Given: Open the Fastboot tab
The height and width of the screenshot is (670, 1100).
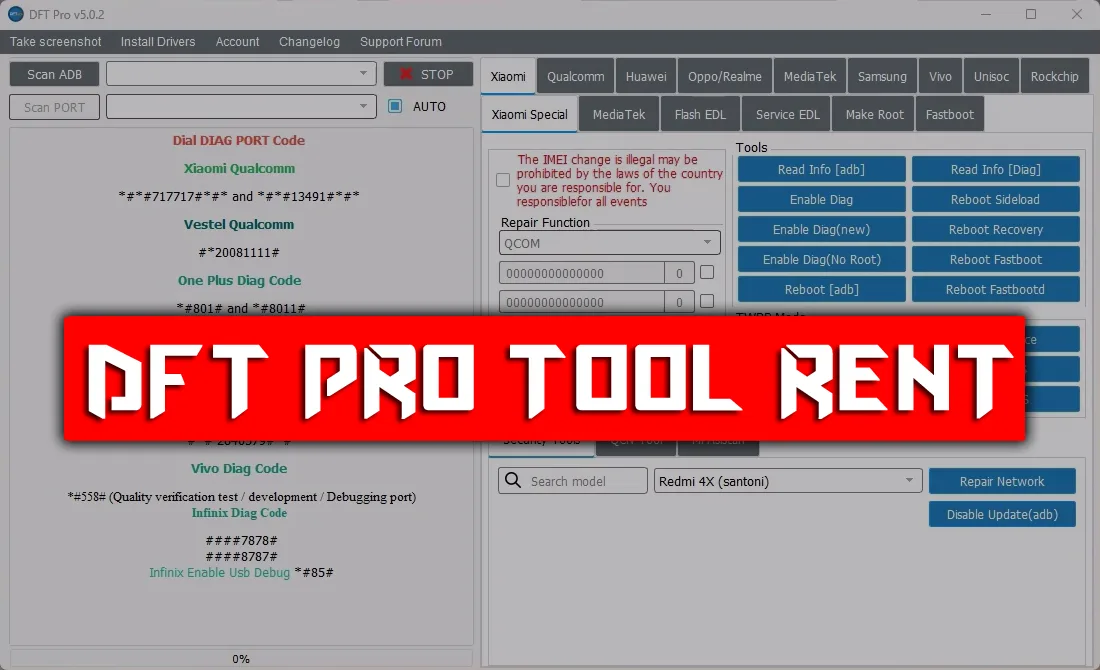Looking at the screenshot, I should [949, 115].
